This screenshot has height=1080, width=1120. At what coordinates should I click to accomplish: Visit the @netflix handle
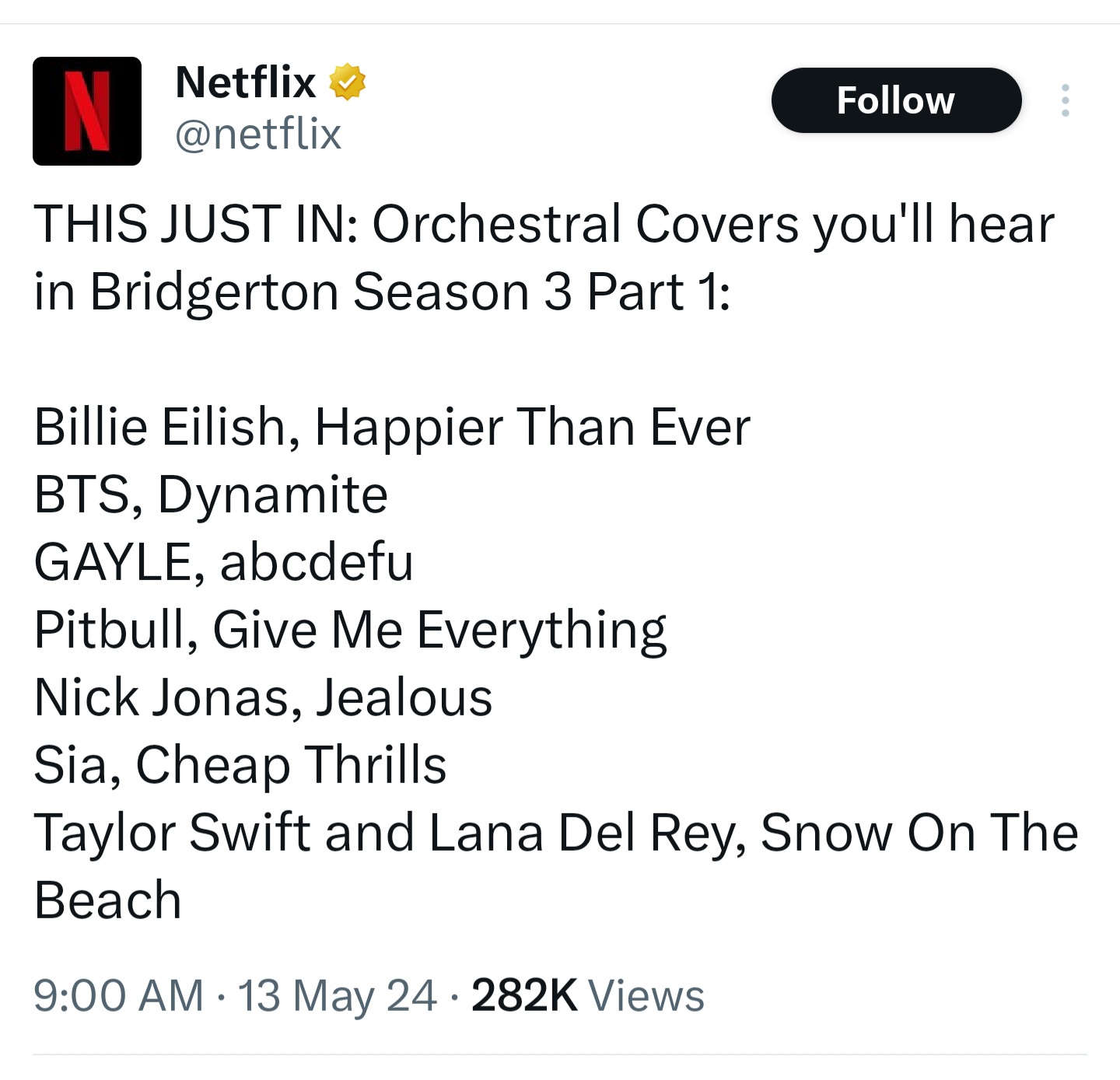pyautogui.click(x=258, y=134)
